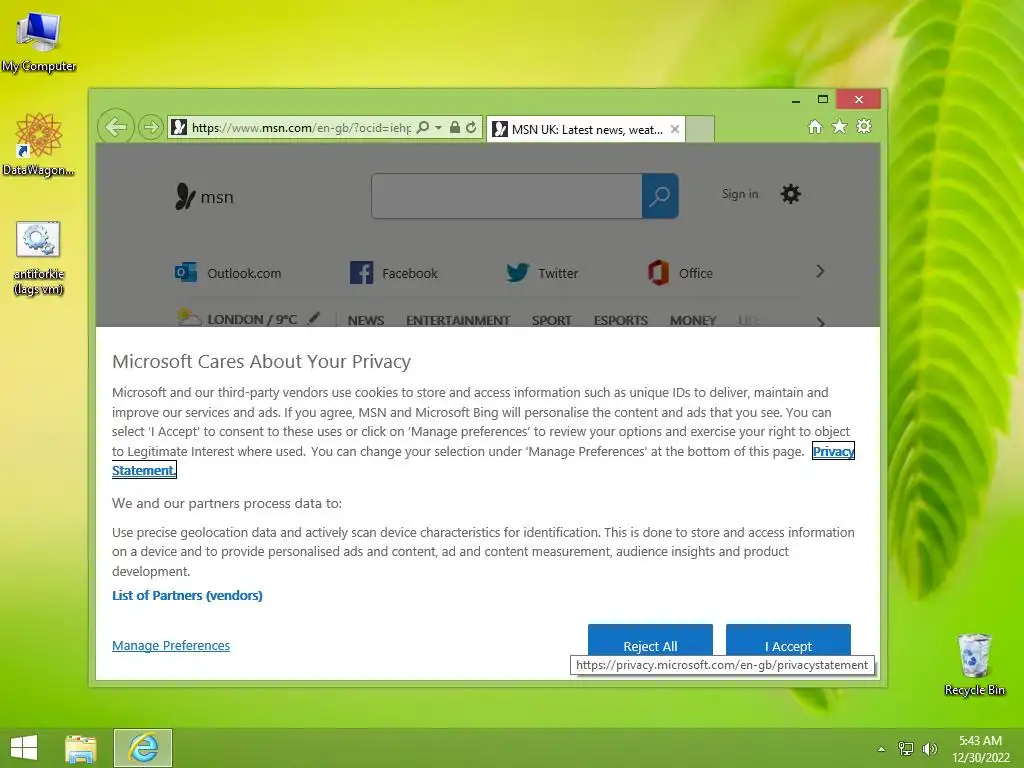
Task: Open the Twitter shortcut
Action: pyautogui.click(x=542, y=273)
